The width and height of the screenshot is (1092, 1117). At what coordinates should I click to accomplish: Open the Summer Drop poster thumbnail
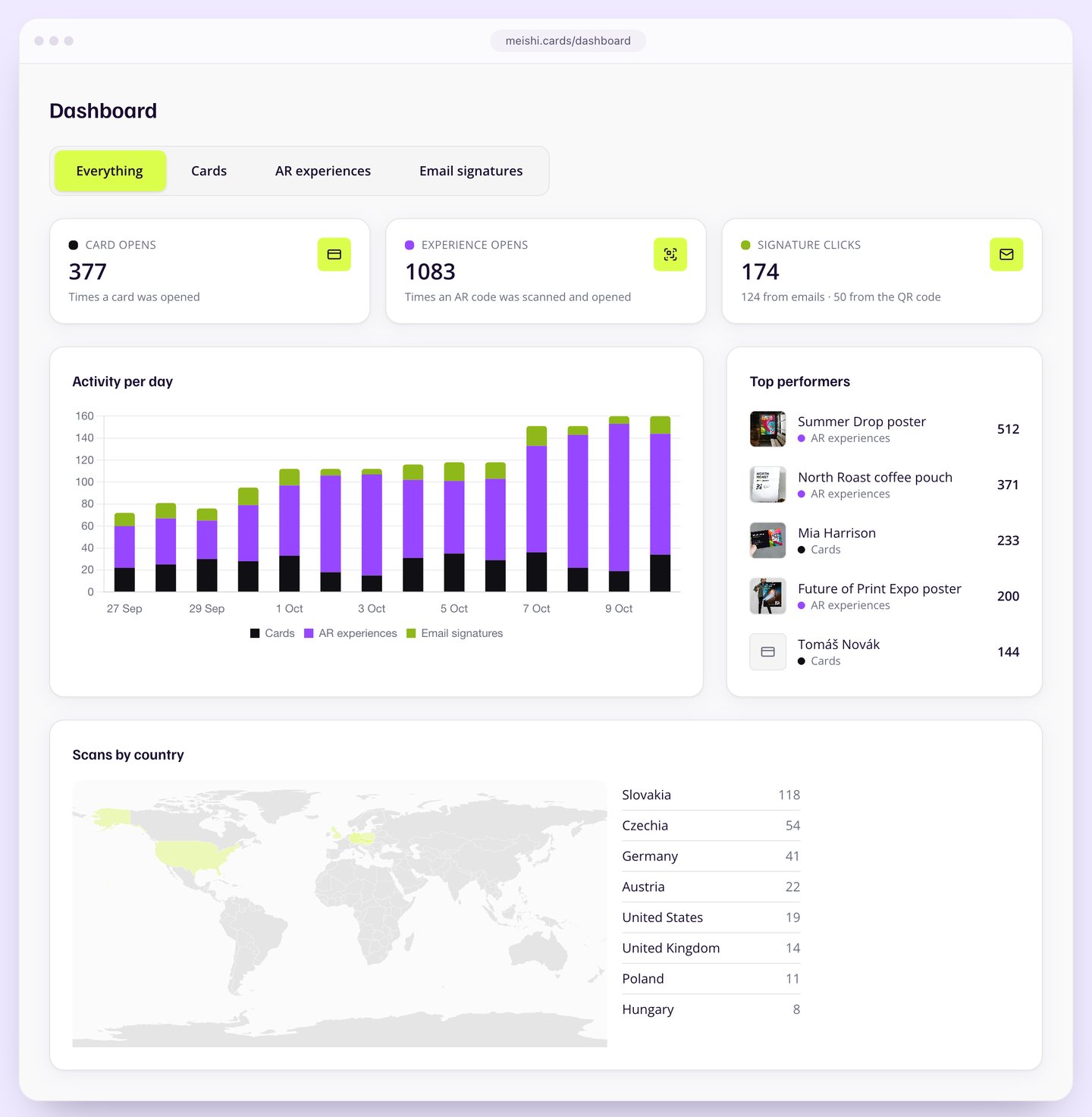pyautogui.click(x=767, y=429)
